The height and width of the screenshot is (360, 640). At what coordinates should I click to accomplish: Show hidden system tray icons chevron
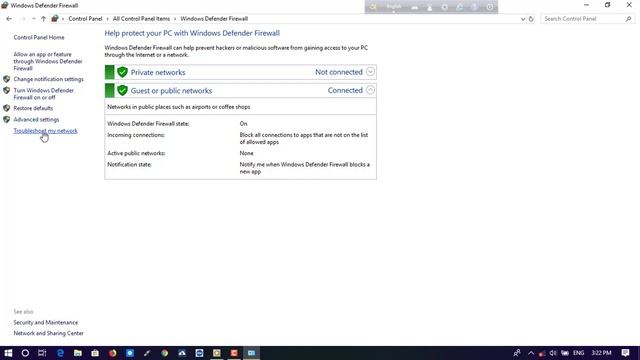(531, 353)
